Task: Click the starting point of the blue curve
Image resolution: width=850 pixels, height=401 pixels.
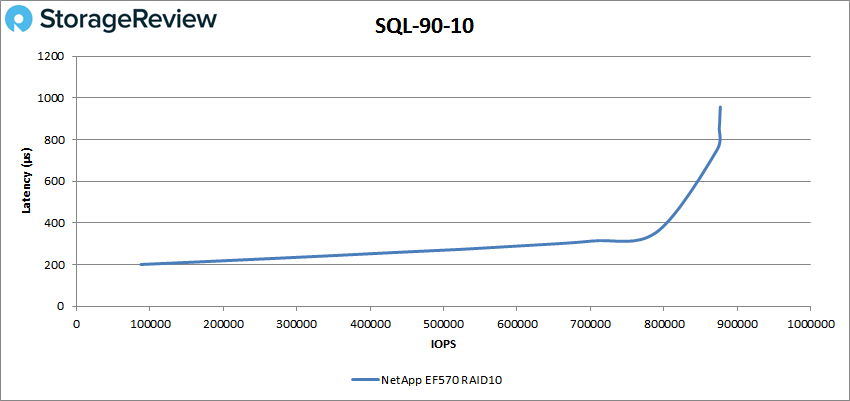Action: [141, 264]
